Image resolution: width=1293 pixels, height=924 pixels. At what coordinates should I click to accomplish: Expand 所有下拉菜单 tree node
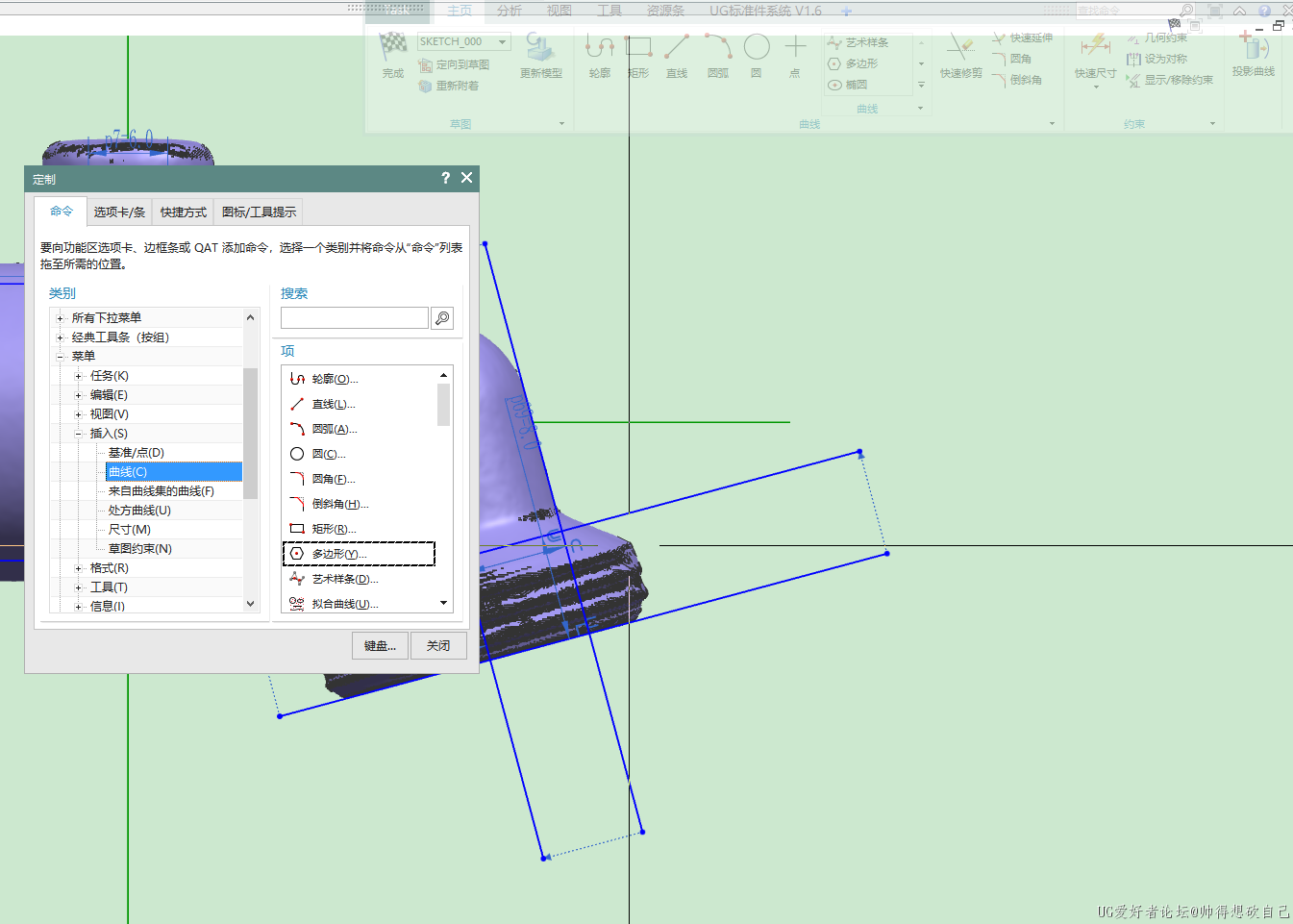(60, 318)
